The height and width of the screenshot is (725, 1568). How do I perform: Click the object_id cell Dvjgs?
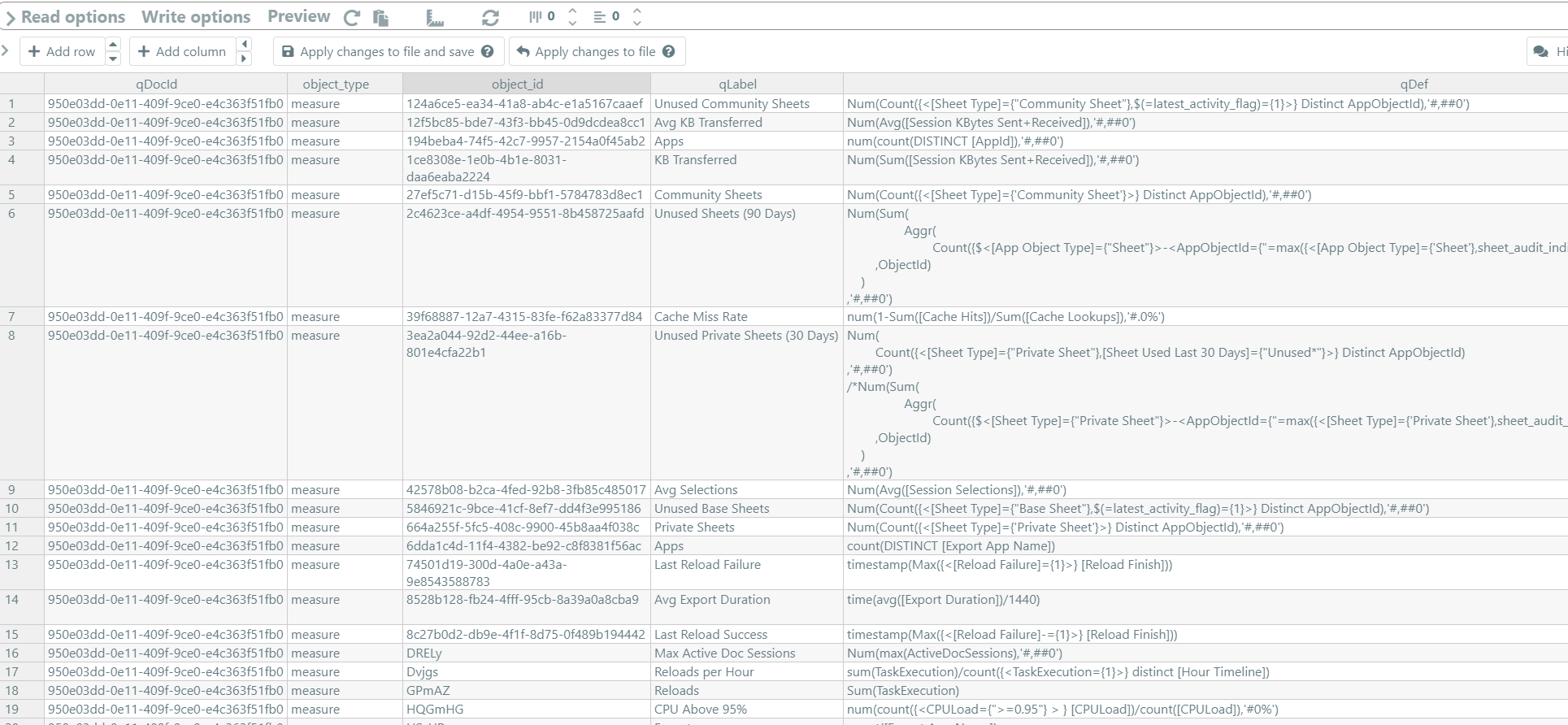pyautogui.click(x=527, y=672)
